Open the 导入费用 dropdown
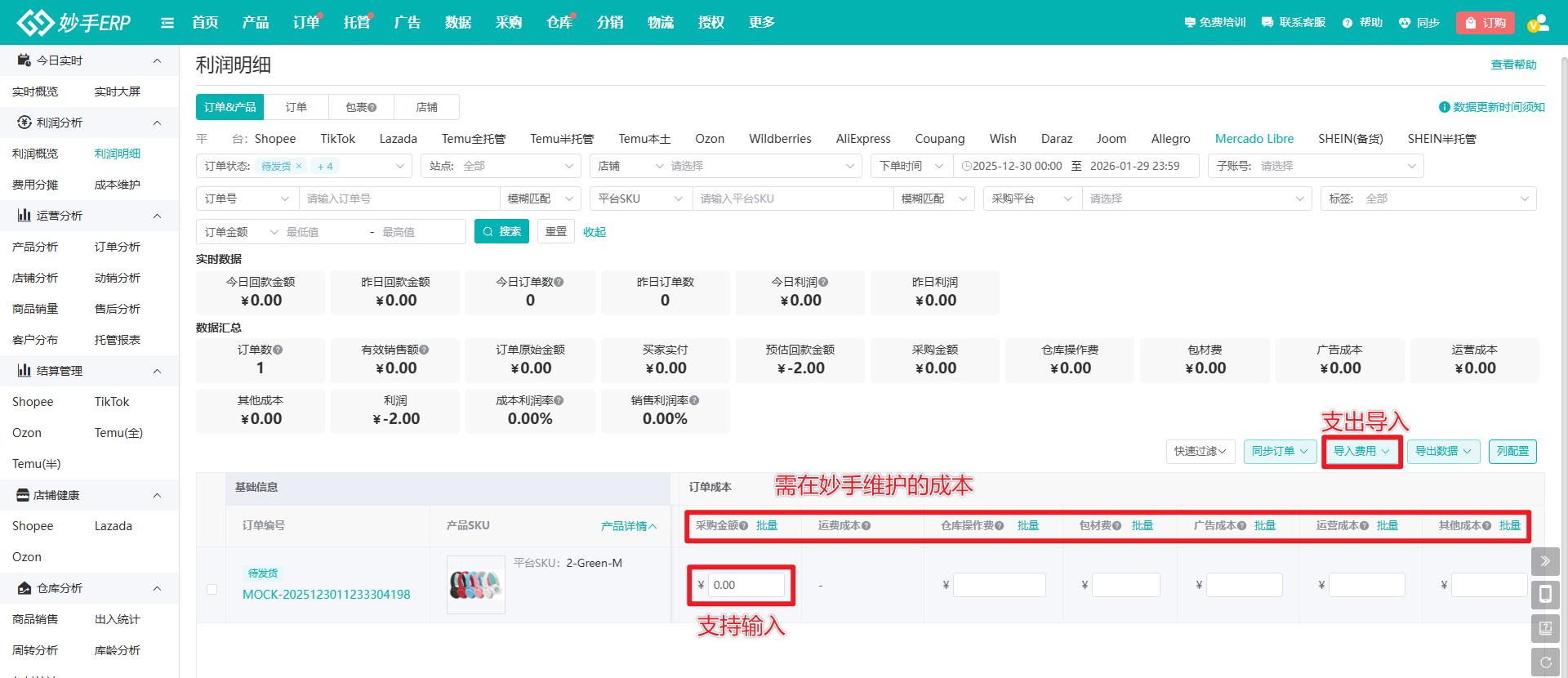1568x678 pixels. (x=1361, y=451)
